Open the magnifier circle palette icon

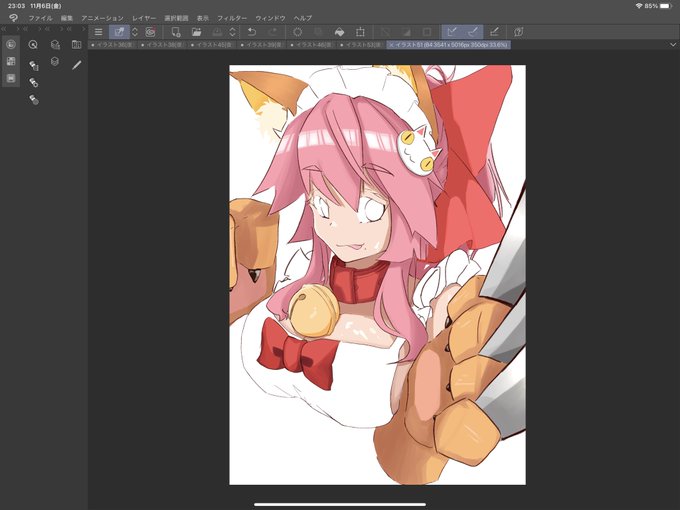(x=33, y=44)
